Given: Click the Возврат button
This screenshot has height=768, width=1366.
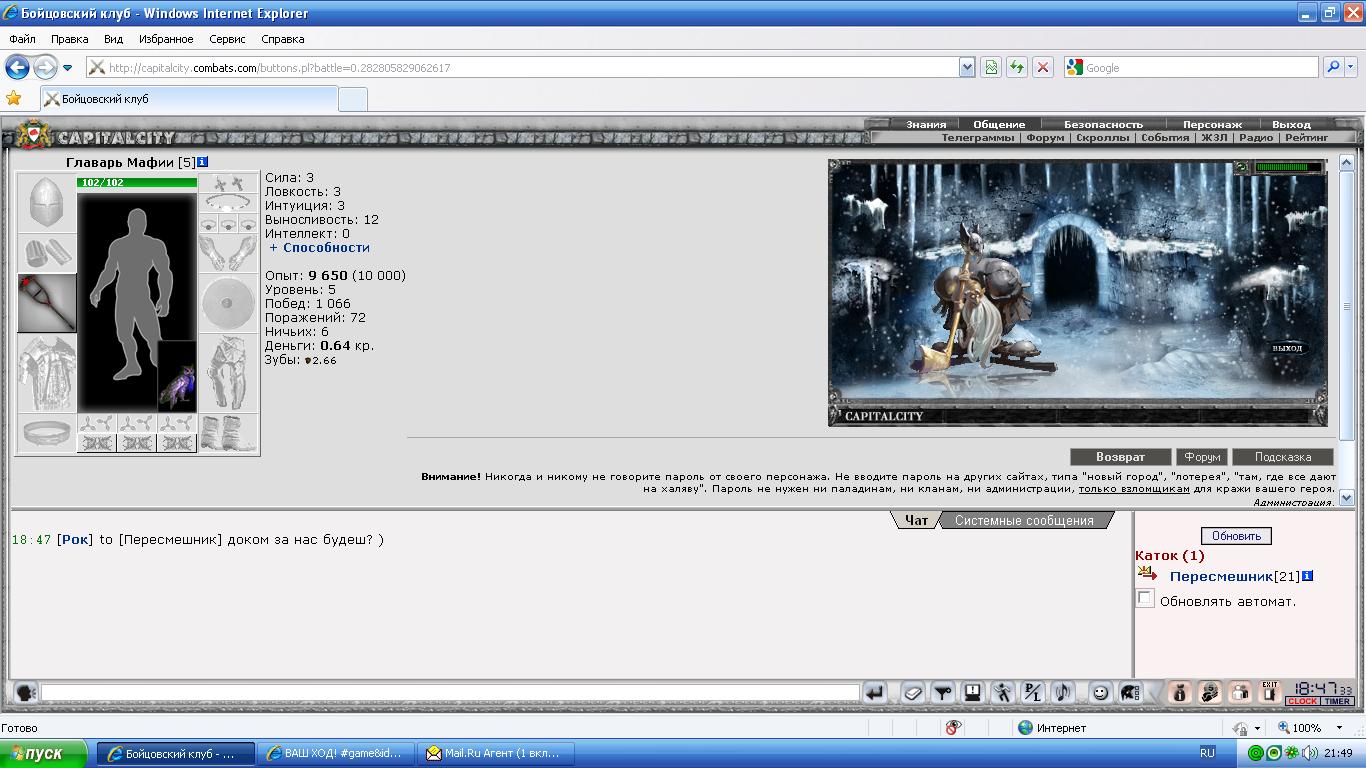Looking at the screenshot, I should coord(1120,457).
